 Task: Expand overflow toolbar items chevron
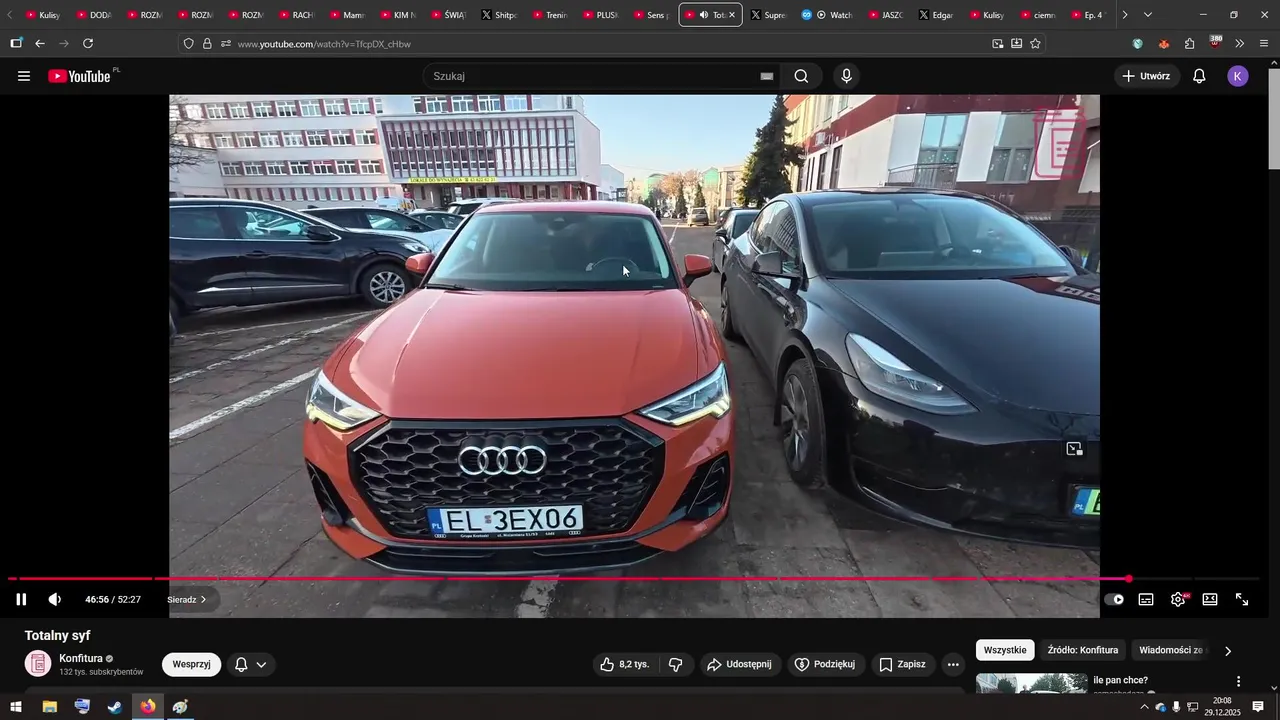[1239, 43]
